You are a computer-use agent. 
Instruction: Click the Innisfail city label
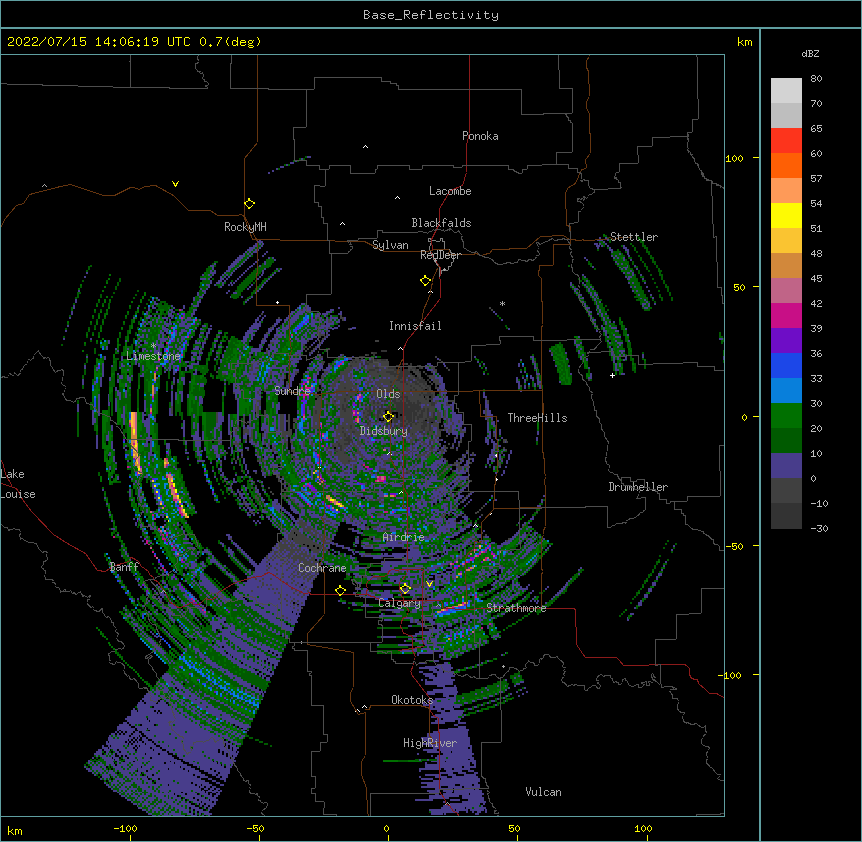coord(415,326)
